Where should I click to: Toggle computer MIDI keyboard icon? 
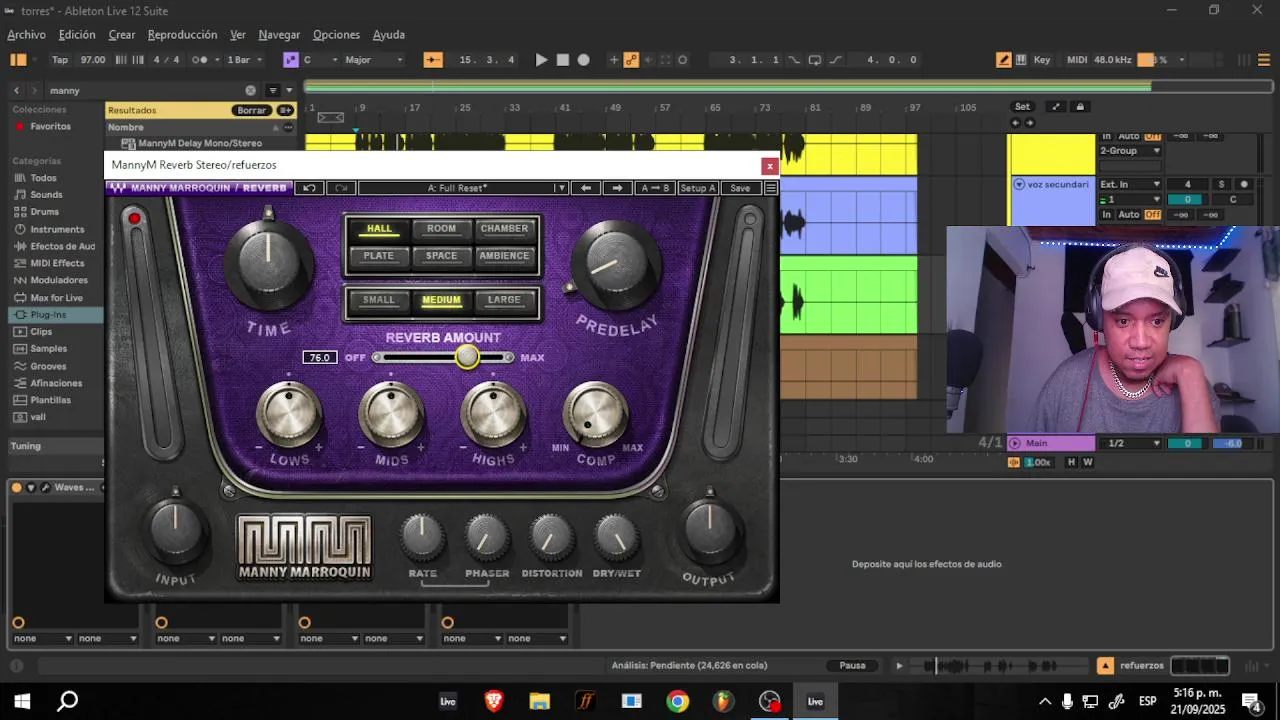click(x=1021, y=60)
